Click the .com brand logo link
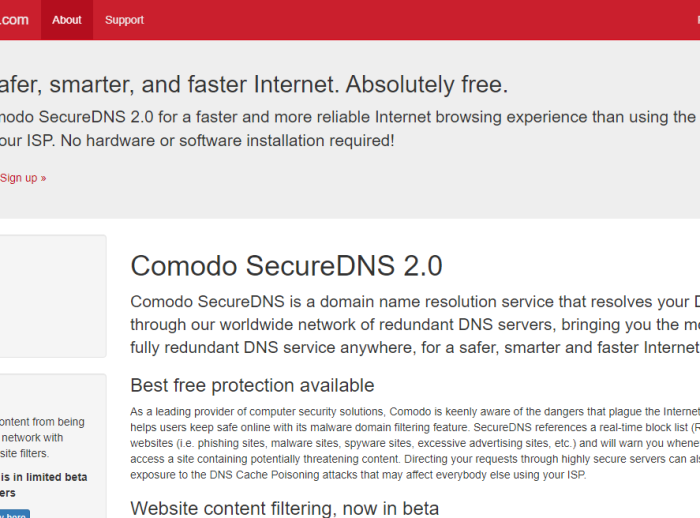This screenshot has width=700, height=518. (x=14, y=20)
